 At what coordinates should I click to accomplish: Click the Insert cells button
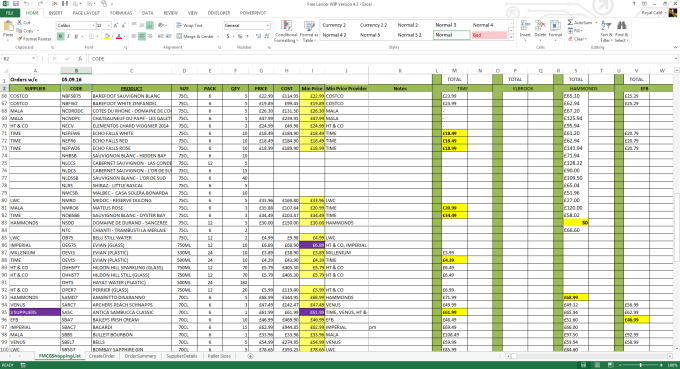coord(525,30)
